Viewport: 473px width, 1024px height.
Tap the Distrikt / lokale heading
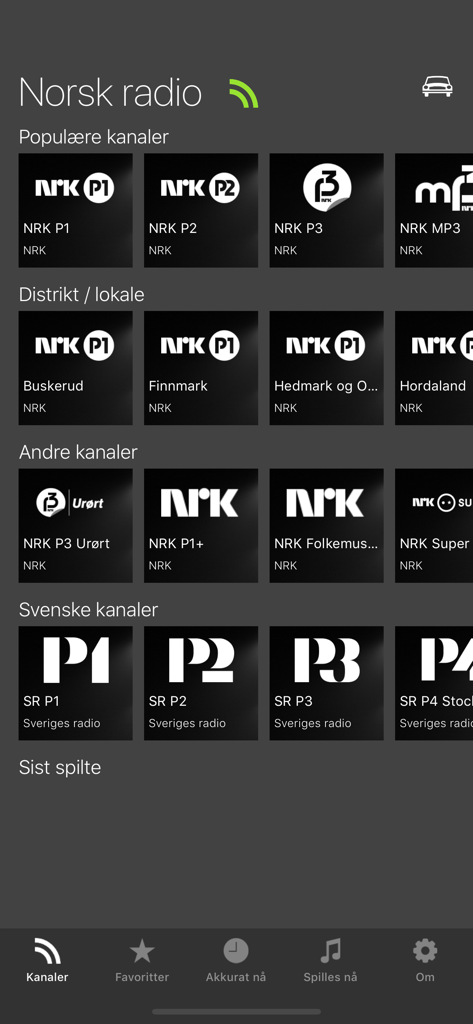pos(82,295)
